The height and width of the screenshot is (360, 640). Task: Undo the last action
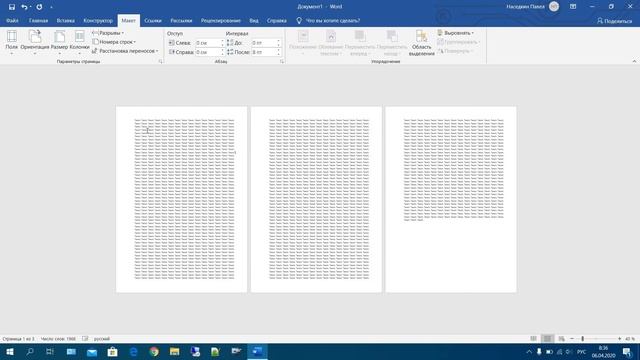pos(24,7)
